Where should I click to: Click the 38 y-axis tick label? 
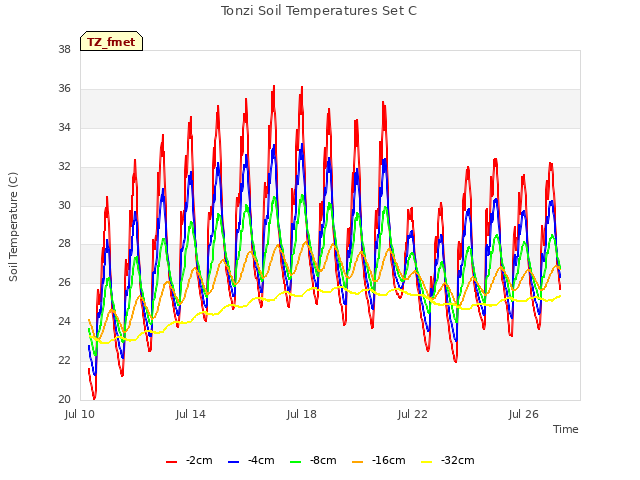(x=64, y=50)
